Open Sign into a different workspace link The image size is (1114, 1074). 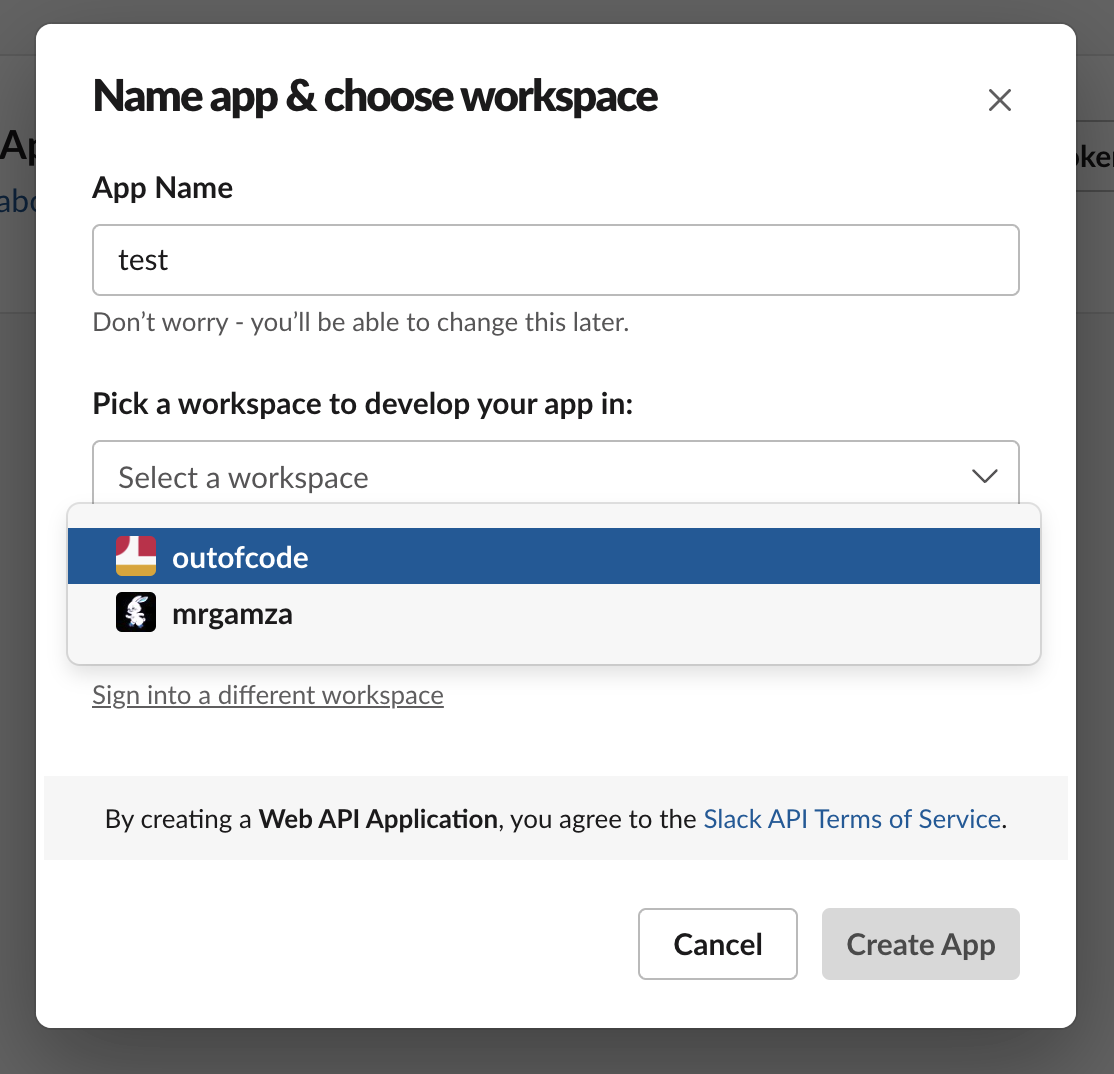click(268, 695)
